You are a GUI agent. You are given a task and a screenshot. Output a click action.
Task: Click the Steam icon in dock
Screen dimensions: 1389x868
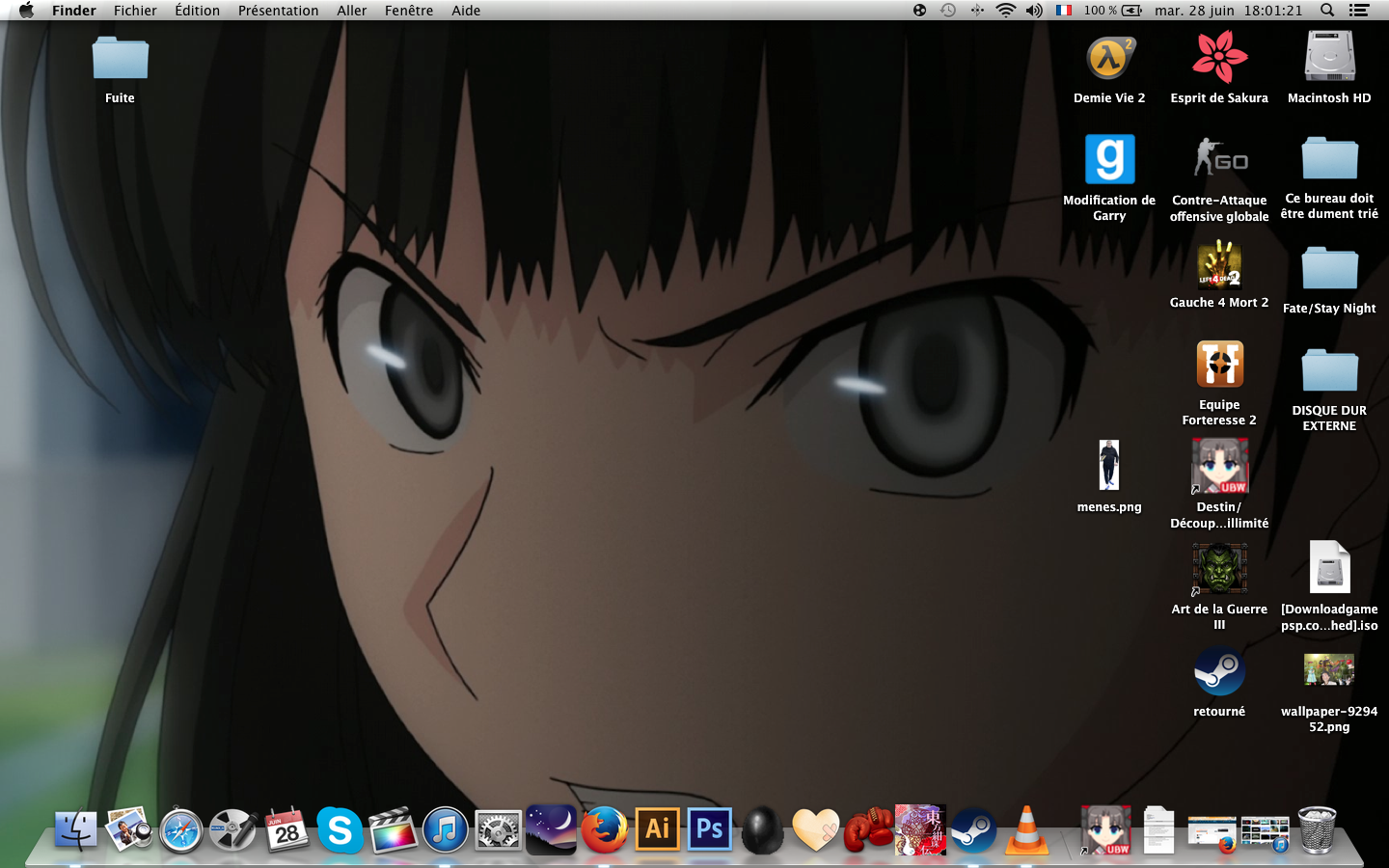click(973, 829)
